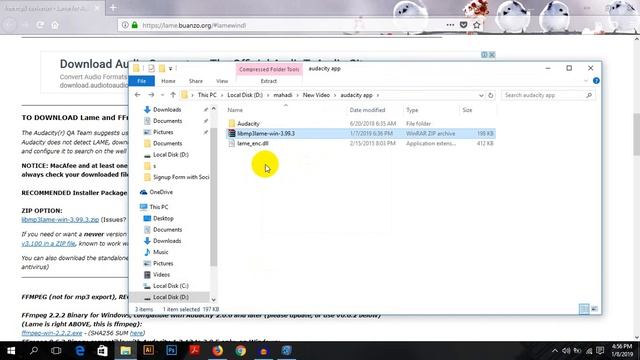Viewport: 640px width, 360px height.
Task: Go to Firefox home page
Action: coord(55,25)
